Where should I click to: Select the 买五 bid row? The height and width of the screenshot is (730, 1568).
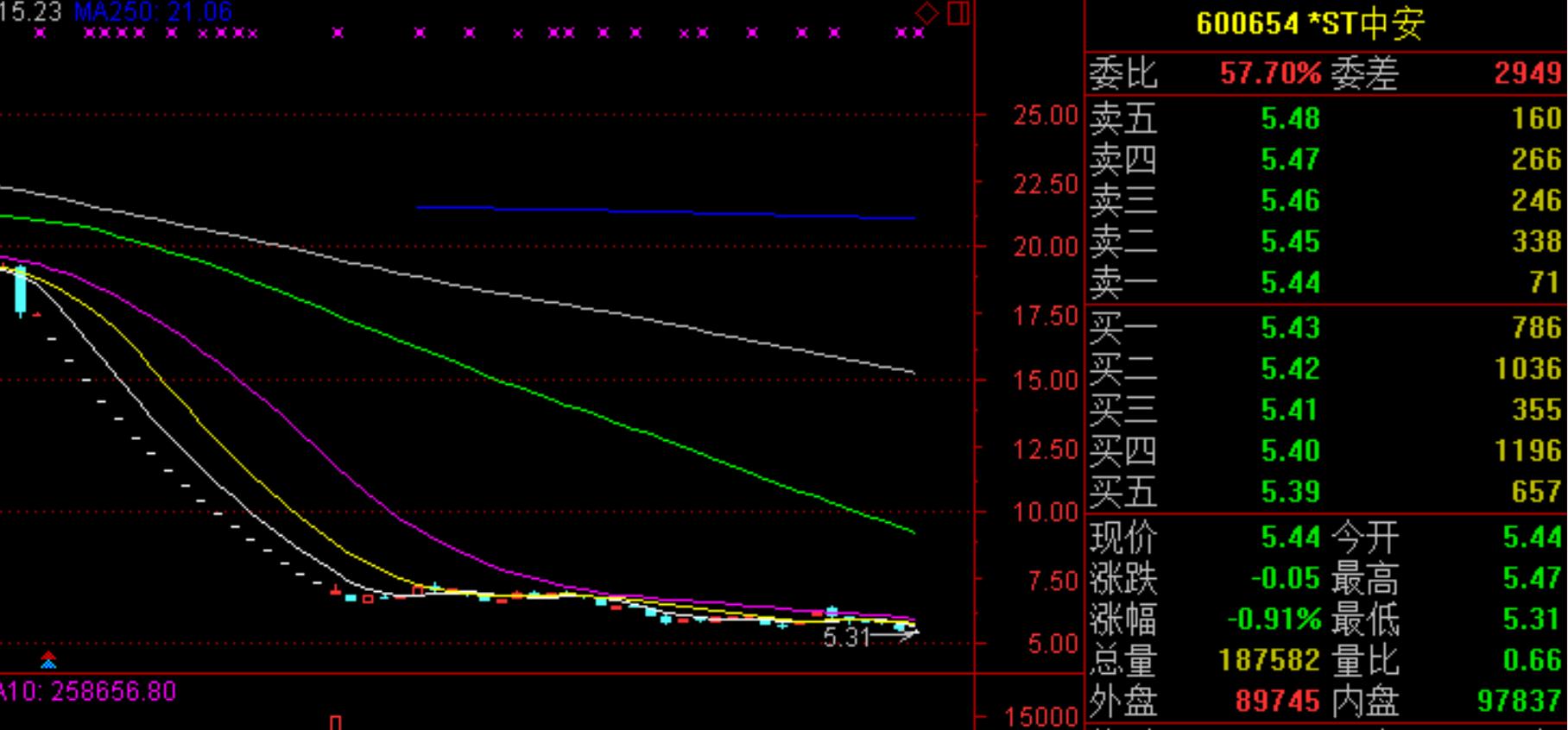[x=1325, y=491]
